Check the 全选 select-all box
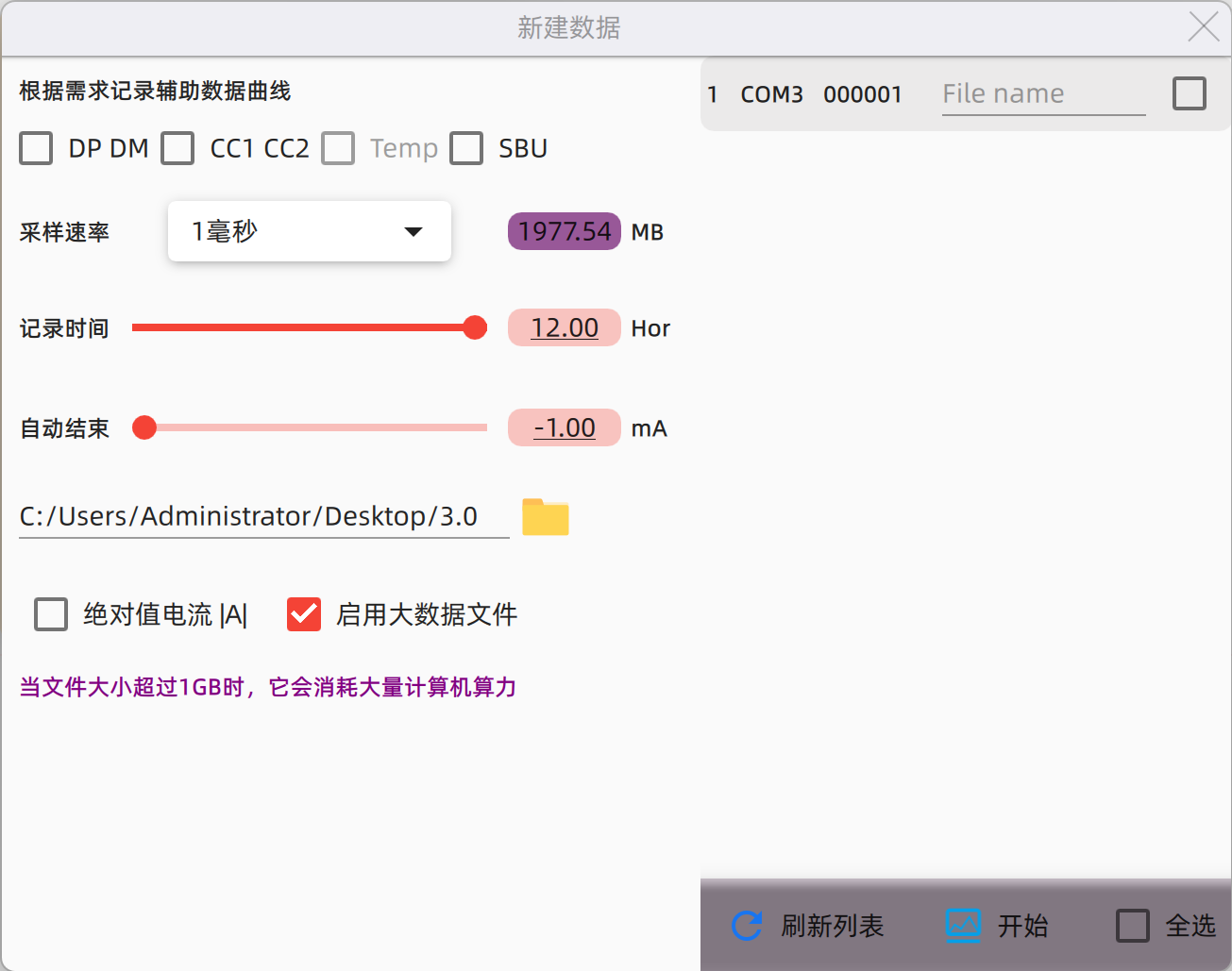 [x=1132, y=926]
